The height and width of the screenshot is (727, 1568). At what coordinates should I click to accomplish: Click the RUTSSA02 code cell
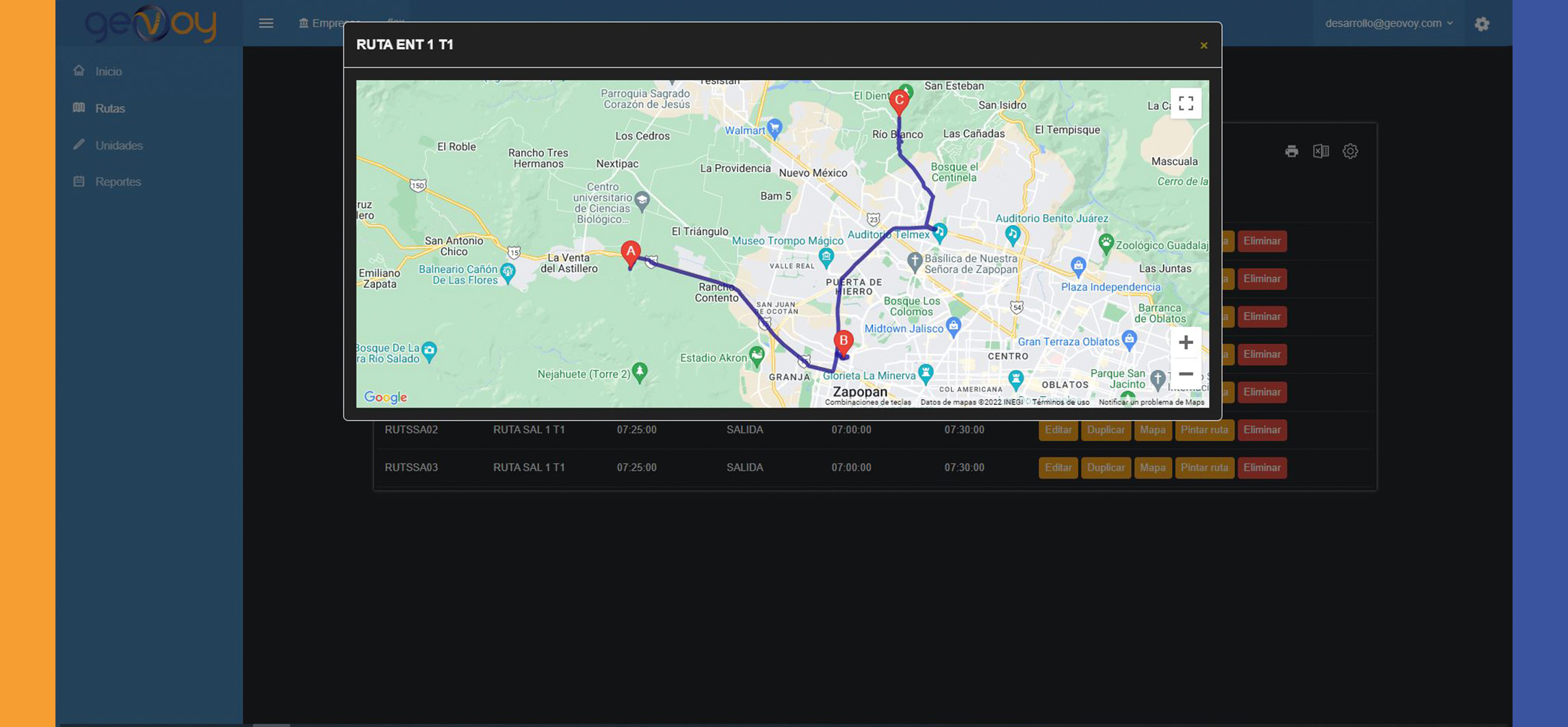click(411, 429)
